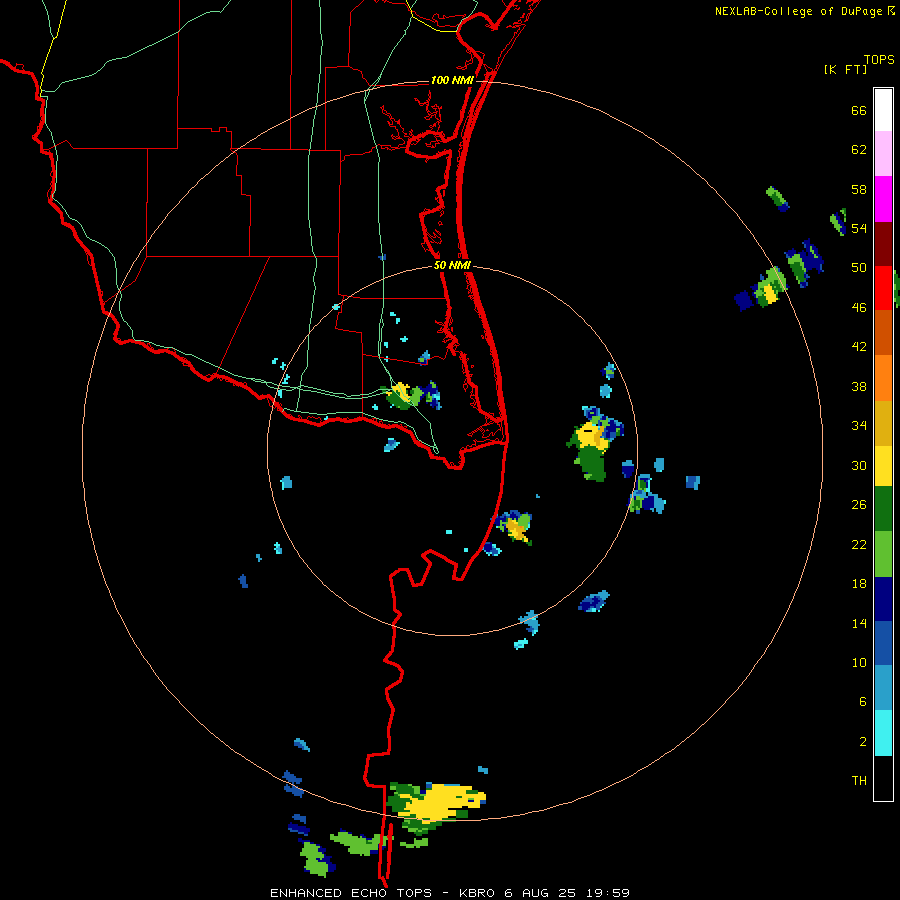900x900 pixels.
Task: Click the '22' legend scale label
Action: (x=859, y=545)
